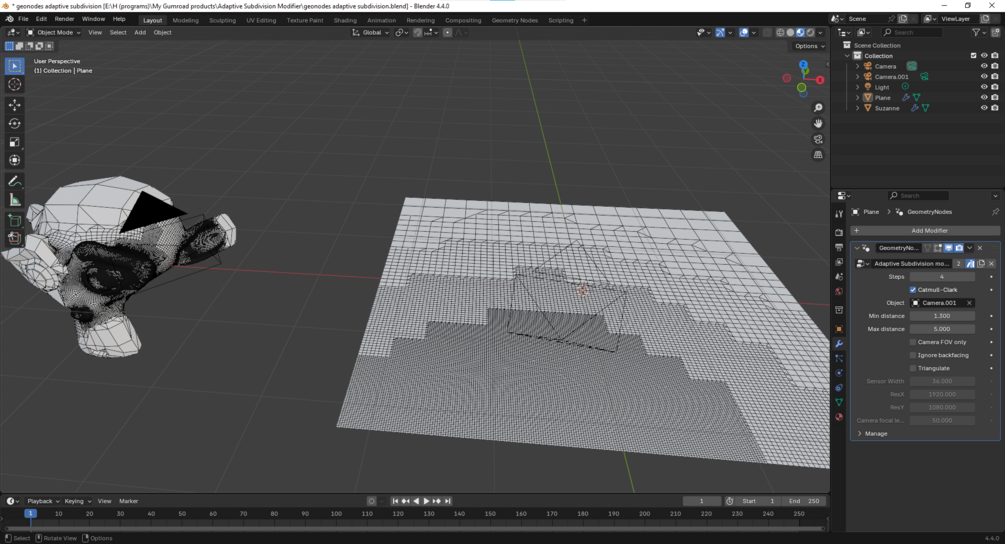Screen dimensions: 1005x544
Task: Open the viewport Options dropdown
Action: click(x=810, y=46)
